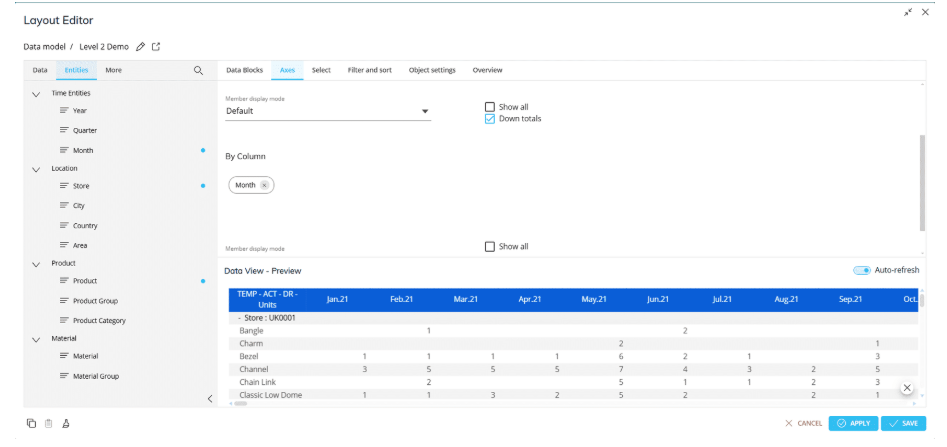Click the clear broom icon at bottom left
This screenshot has height=447, width=947.
65,423
